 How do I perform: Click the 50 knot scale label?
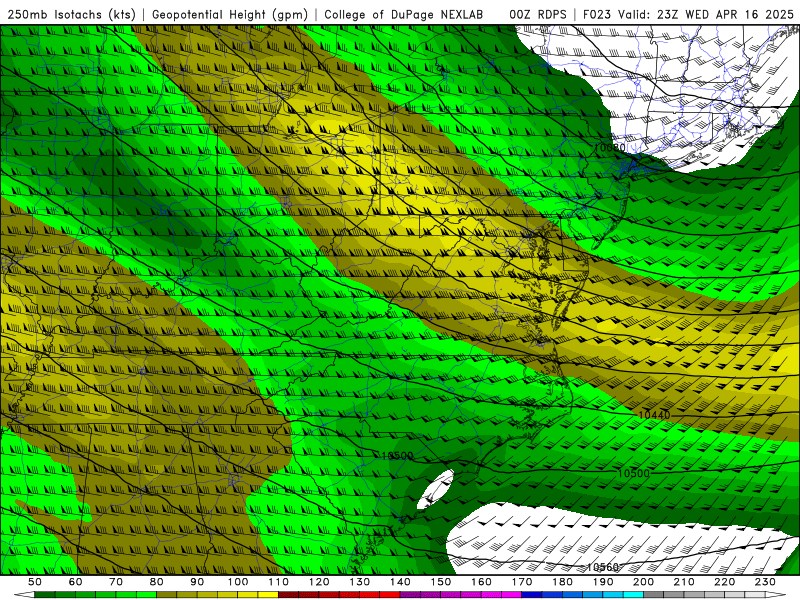[x=34, y=582]
